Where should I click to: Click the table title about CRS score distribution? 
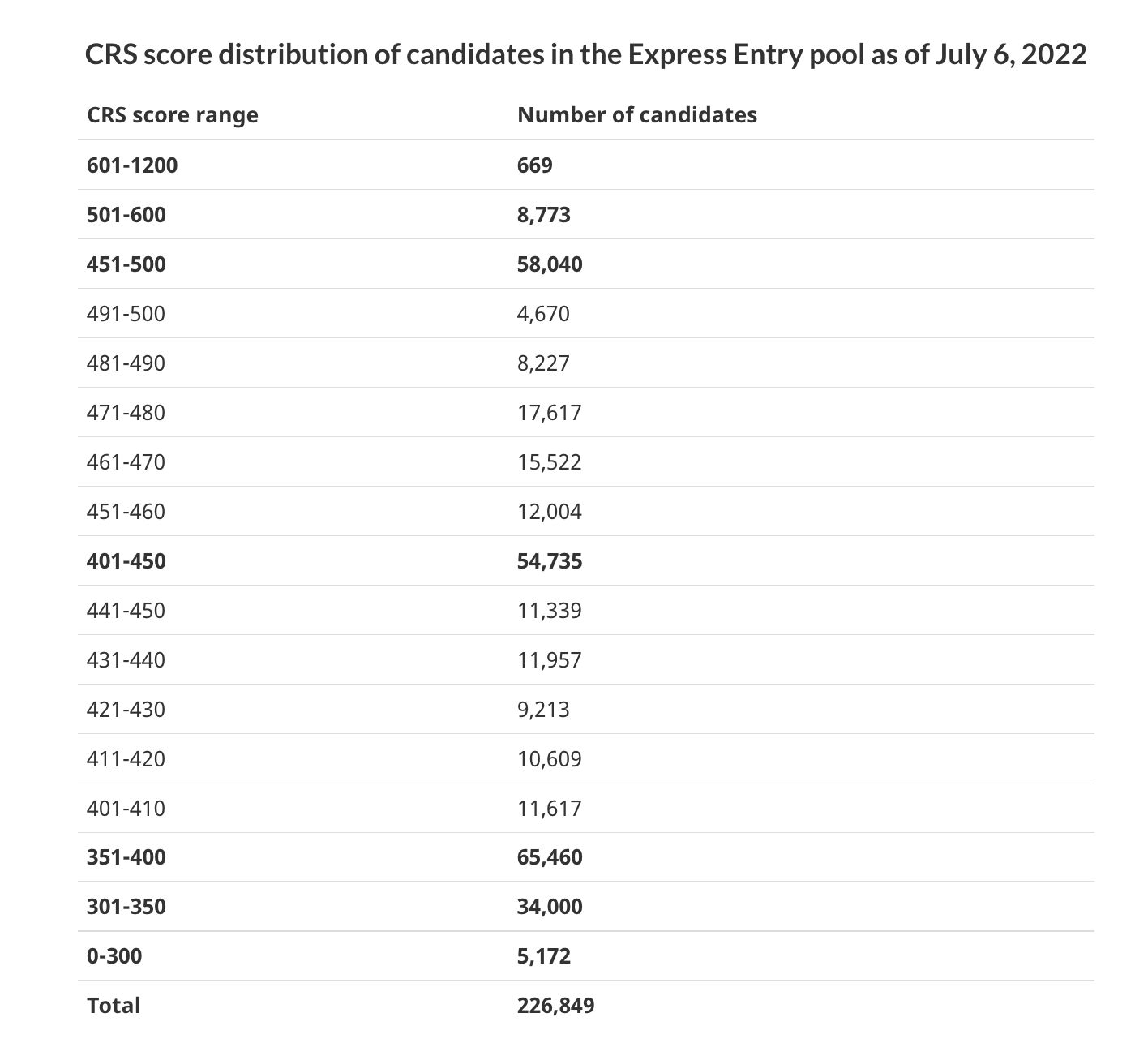click(585, 55)
